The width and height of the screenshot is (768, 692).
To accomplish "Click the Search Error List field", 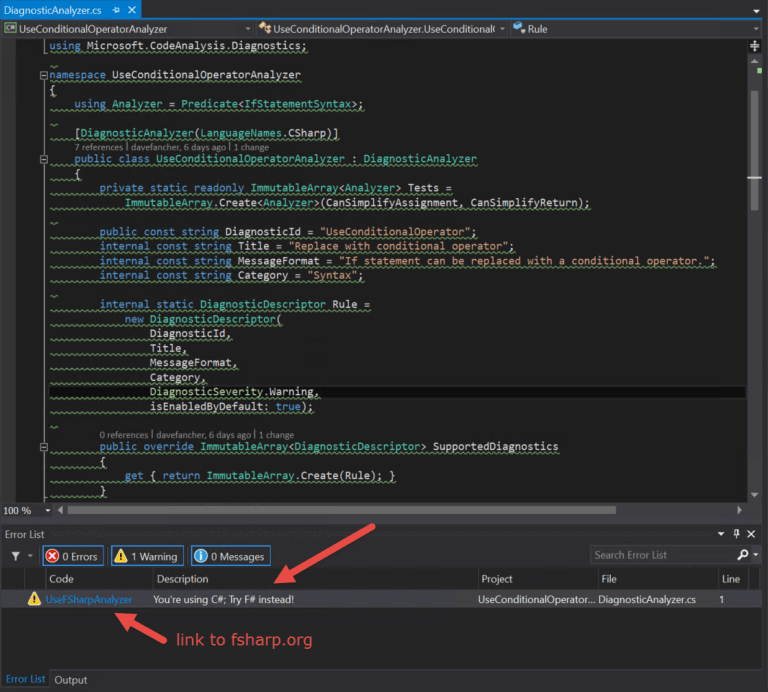I will (662, 555).
